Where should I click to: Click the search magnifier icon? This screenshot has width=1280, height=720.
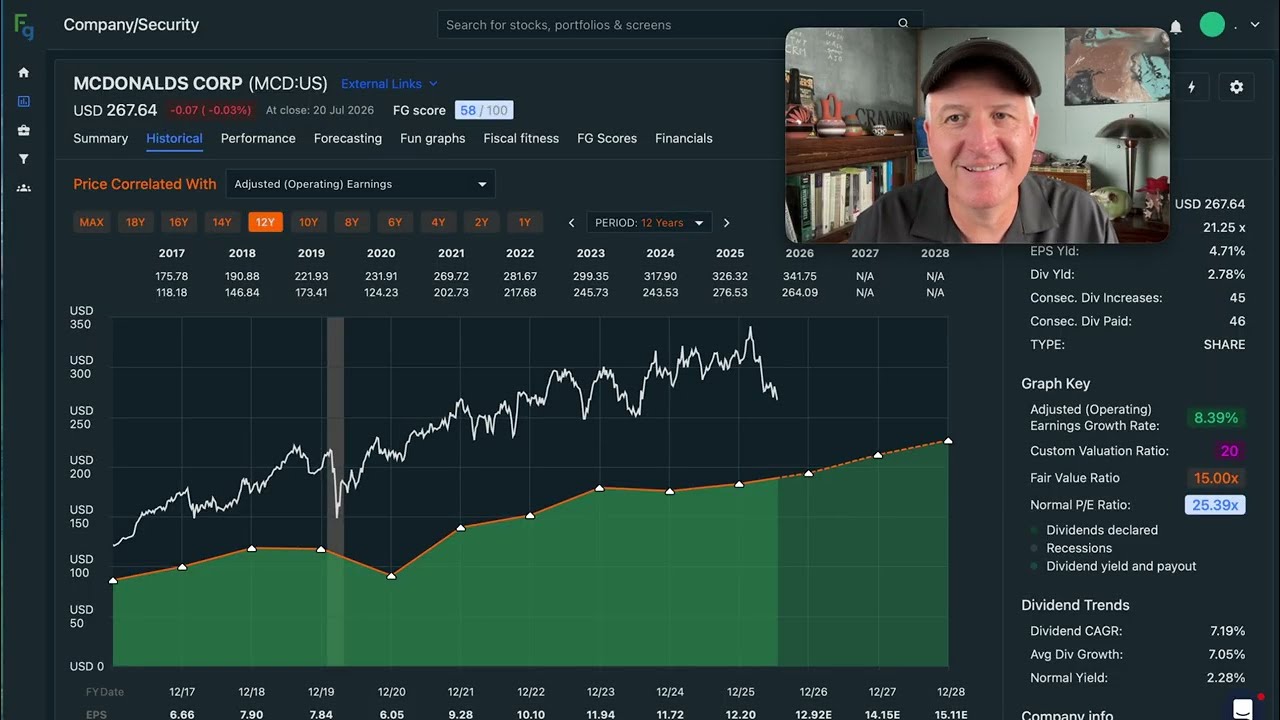pos(903,24)
